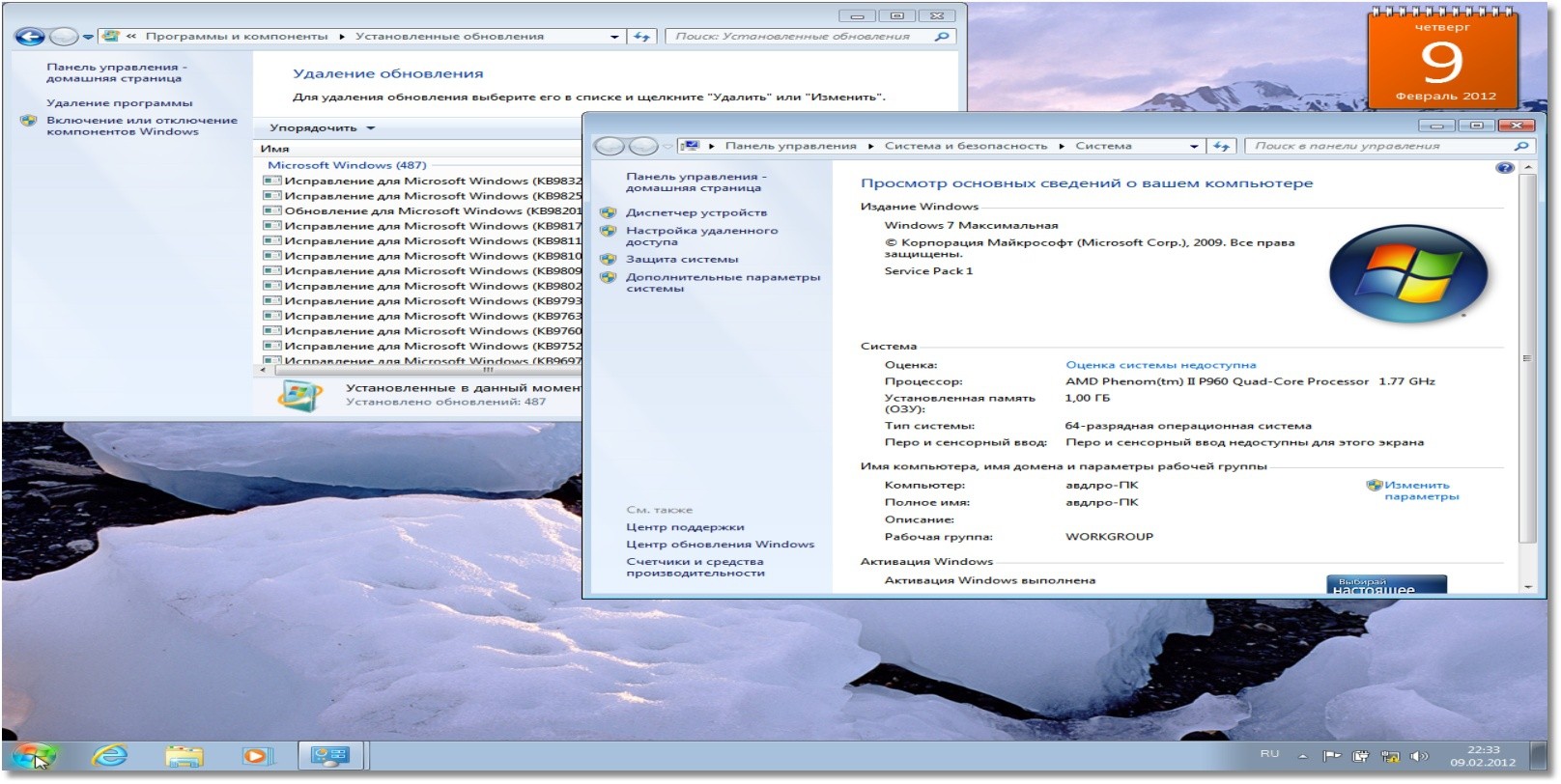This screenshot has width=1561, height=784.
Task: Click icon of update KB9810 row
Action: 272,256
